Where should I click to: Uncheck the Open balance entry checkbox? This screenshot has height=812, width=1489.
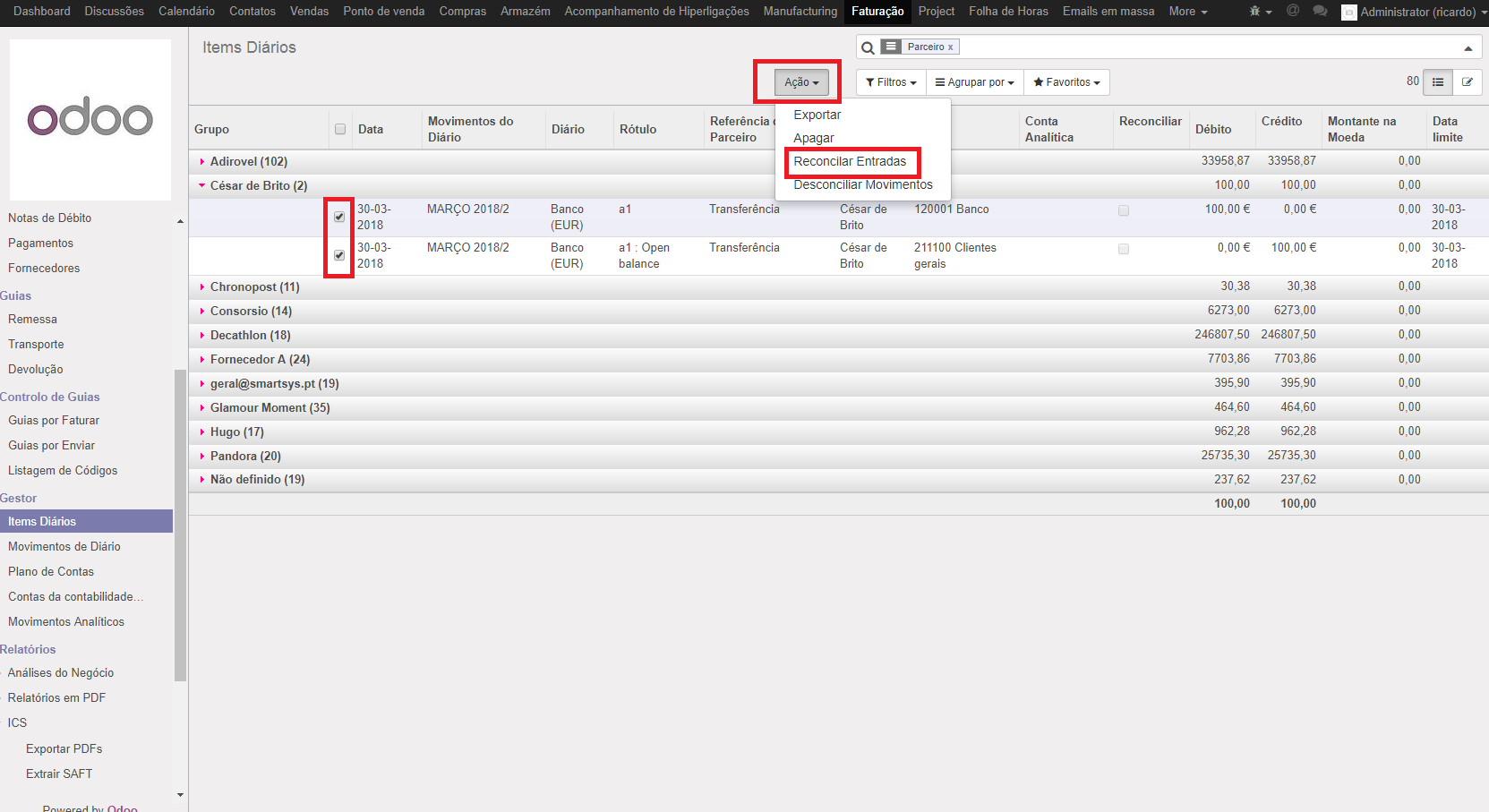[x=339, y=255]
